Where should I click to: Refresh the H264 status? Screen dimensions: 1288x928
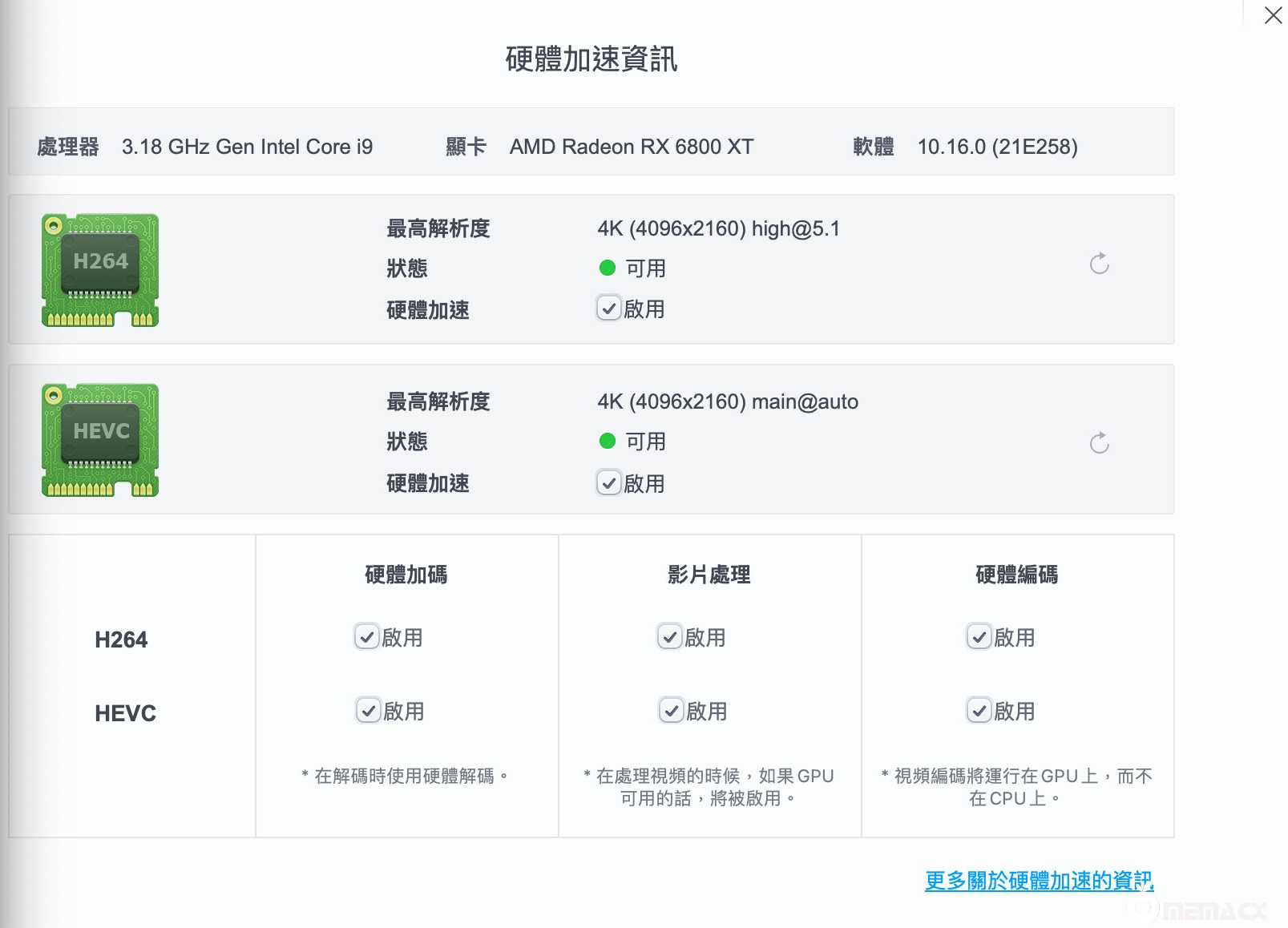(1099, 264)
